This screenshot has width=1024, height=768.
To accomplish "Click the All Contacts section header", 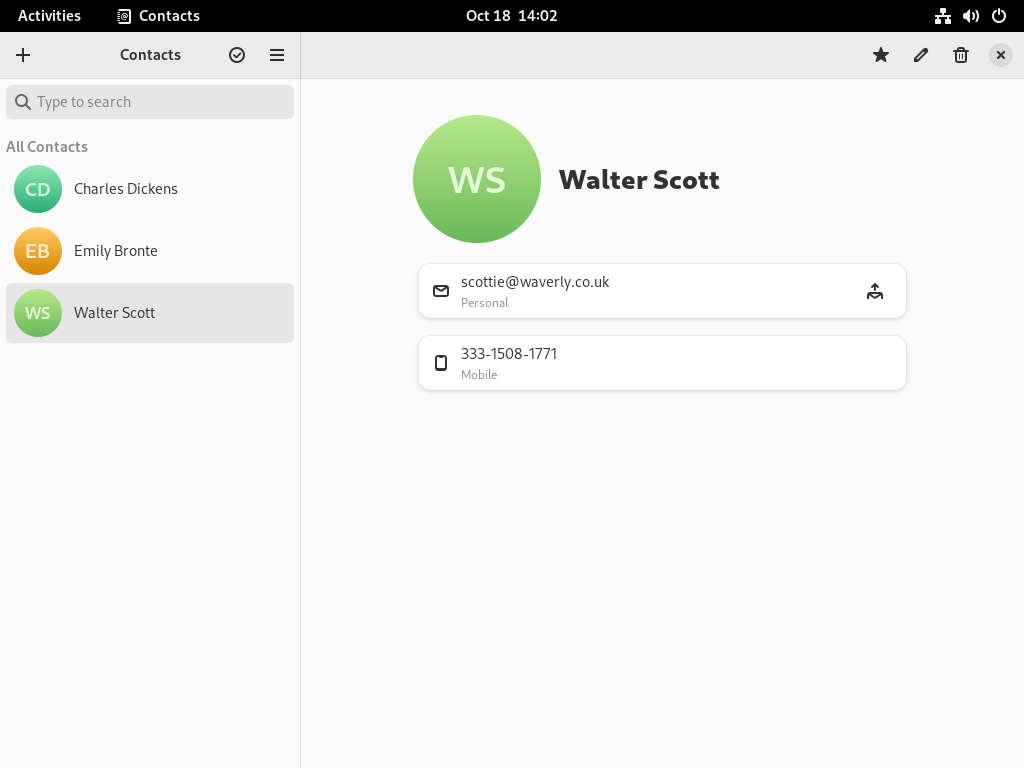I will (x=47, y=147).
